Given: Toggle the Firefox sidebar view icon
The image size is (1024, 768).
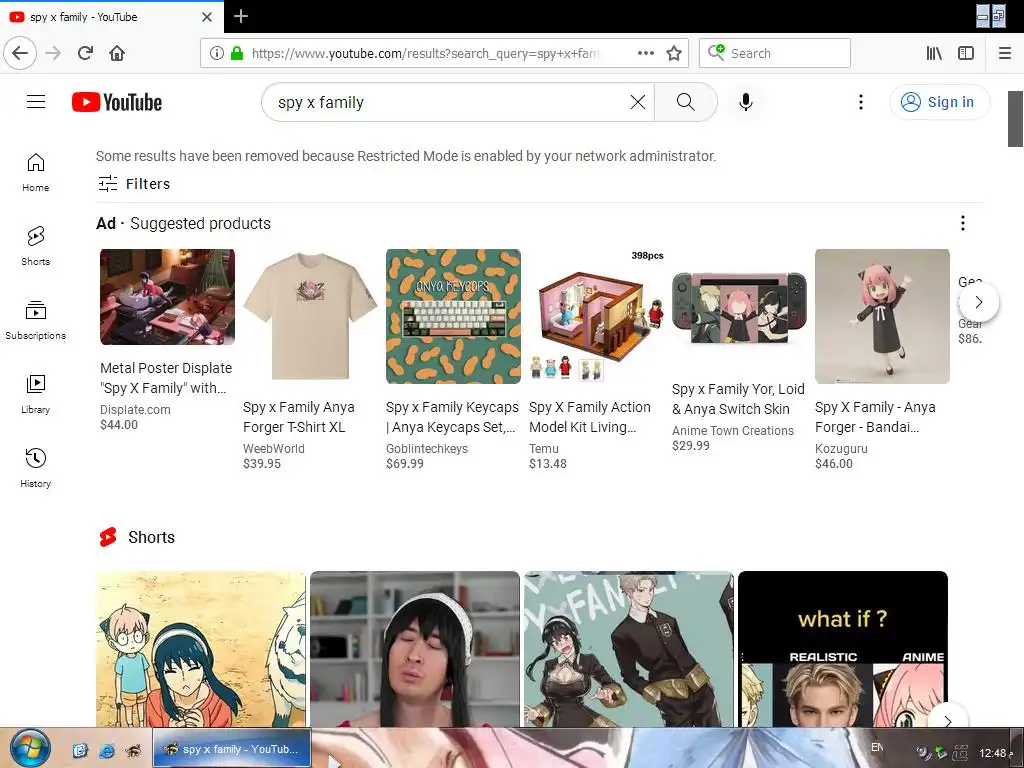Looking at the screenshot, I should pyautogui.click(x=966, y=53).
